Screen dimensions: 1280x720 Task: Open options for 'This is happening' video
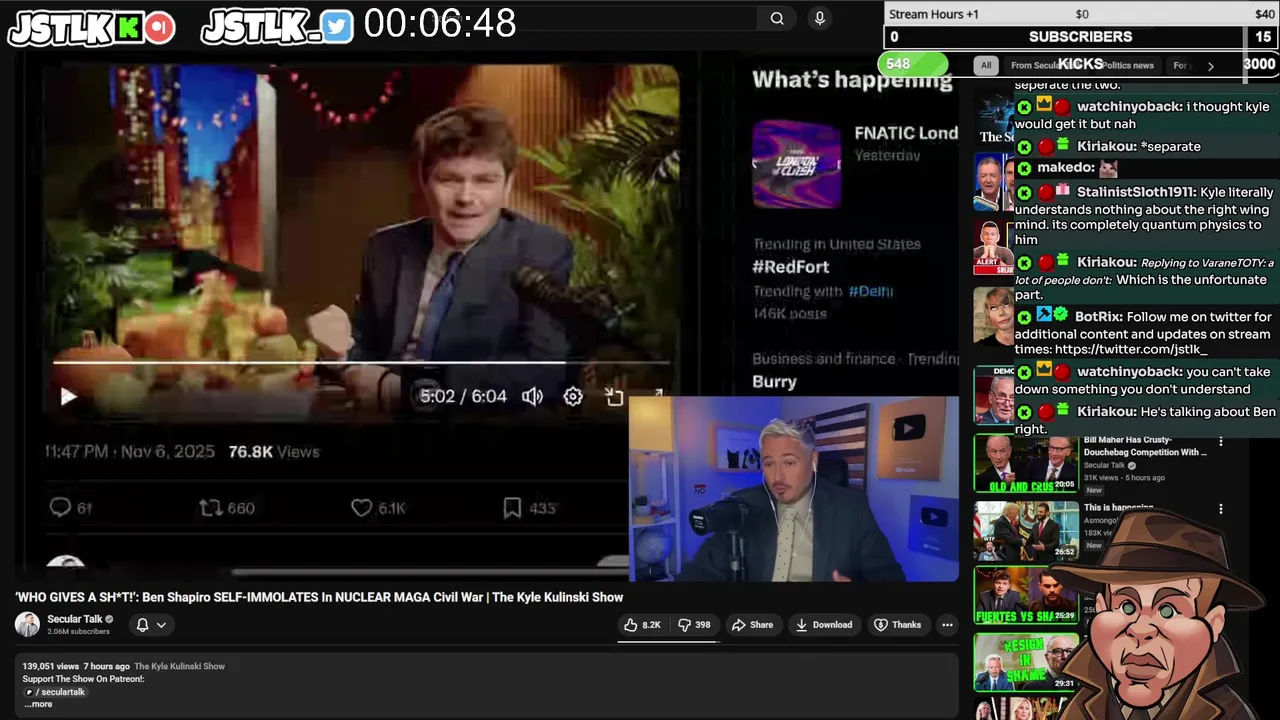click(x=1220, y=509)
